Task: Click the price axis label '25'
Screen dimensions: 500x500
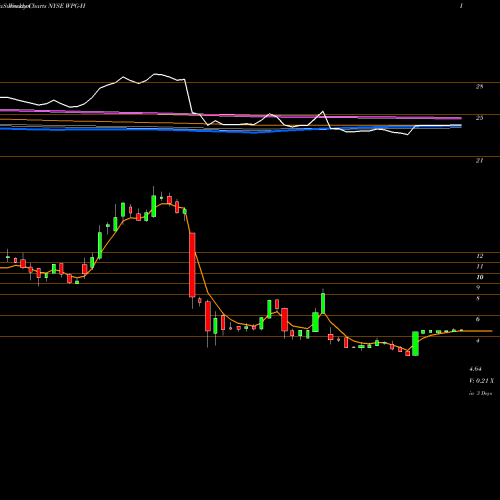Action: [x=479, y=118]
